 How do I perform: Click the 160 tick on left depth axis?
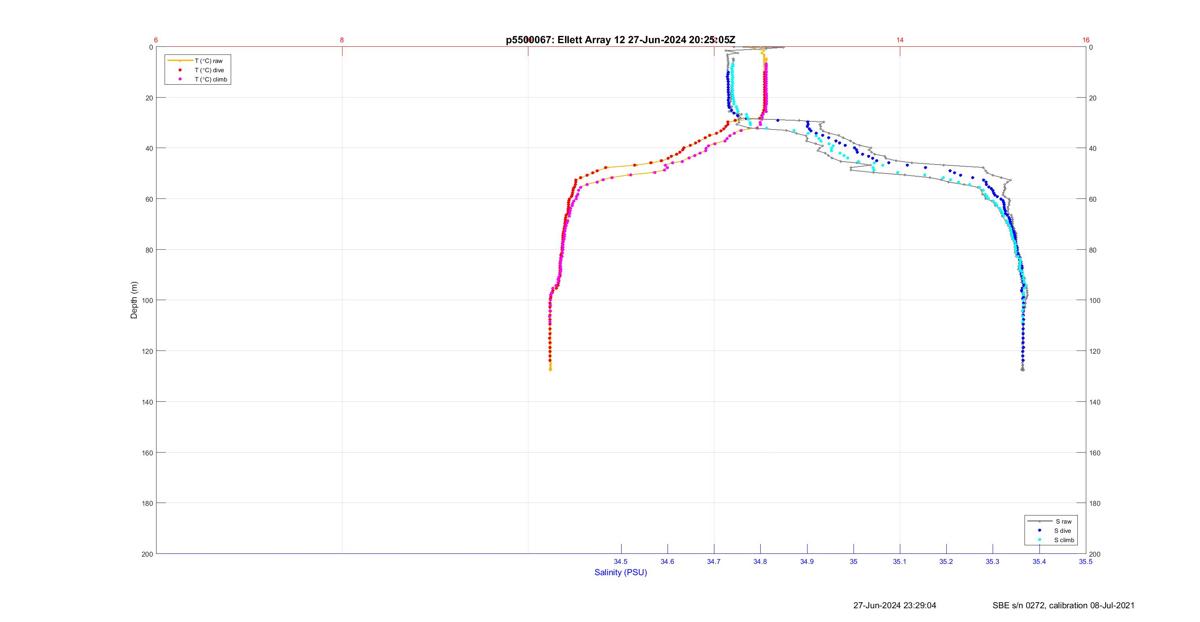tap(147, 452)
